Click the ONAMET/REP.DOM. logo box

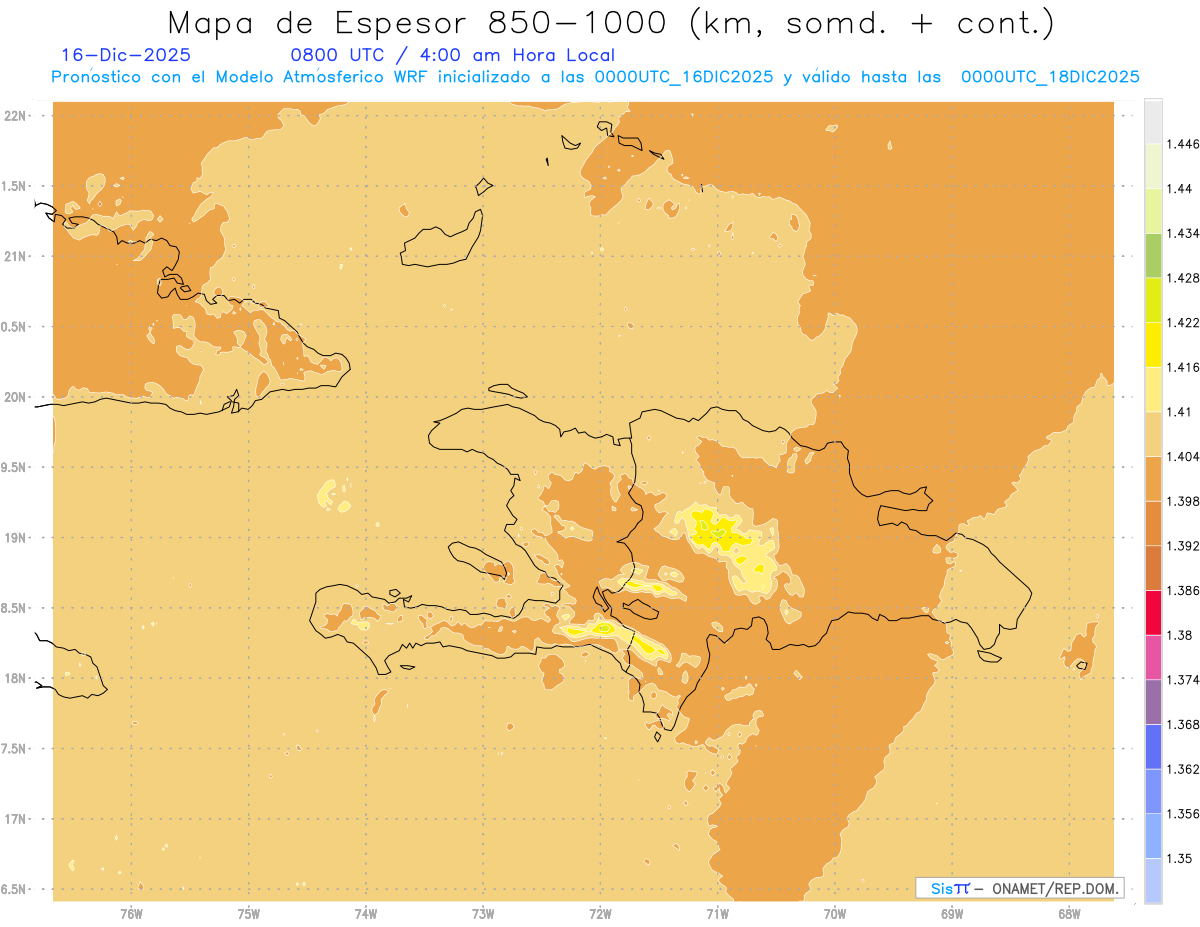pyautogui.click(x=1020, y=888)
